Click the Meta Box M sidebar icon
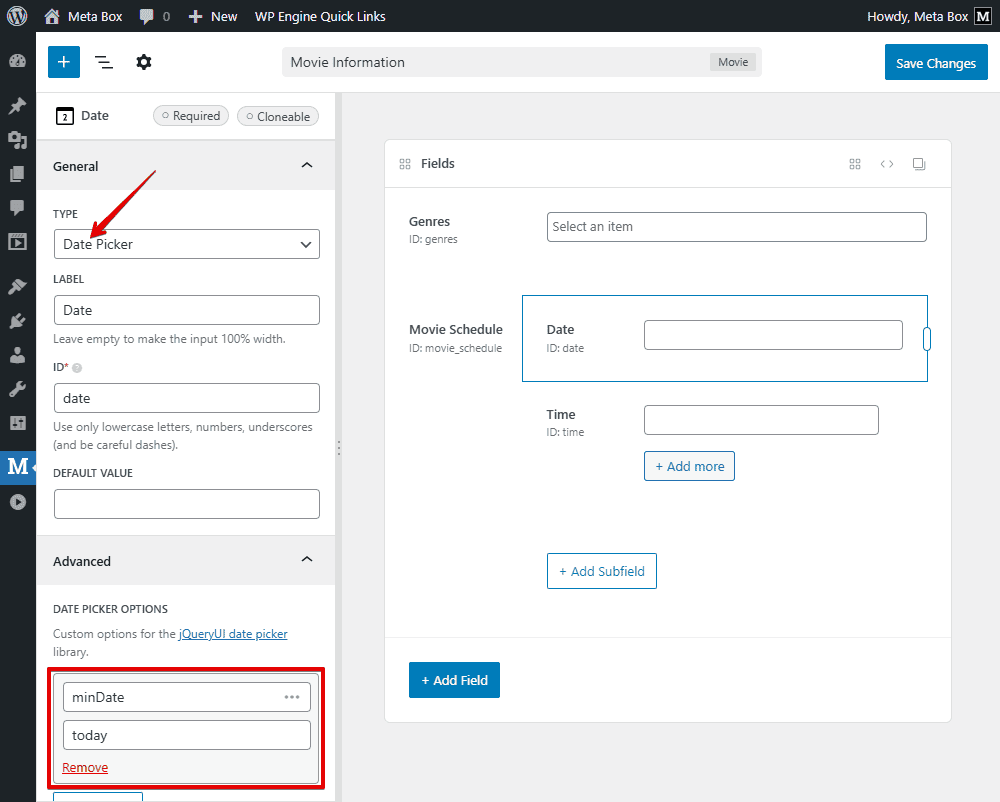The image size is (1000, 802). tap(17, 466)
